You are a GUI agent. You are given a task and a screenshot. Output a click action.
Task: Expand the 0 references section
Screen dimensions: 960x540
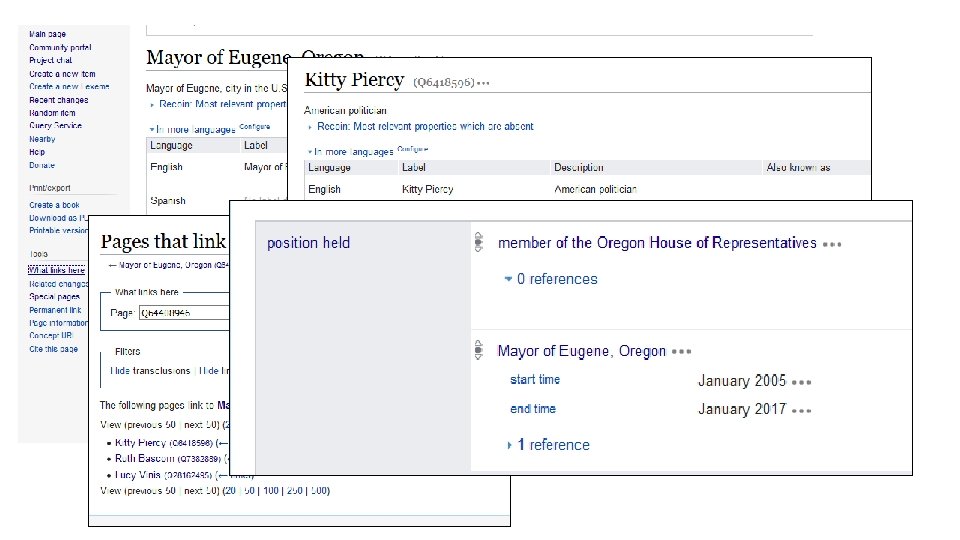pyautogui.click(x=551, y=279)
